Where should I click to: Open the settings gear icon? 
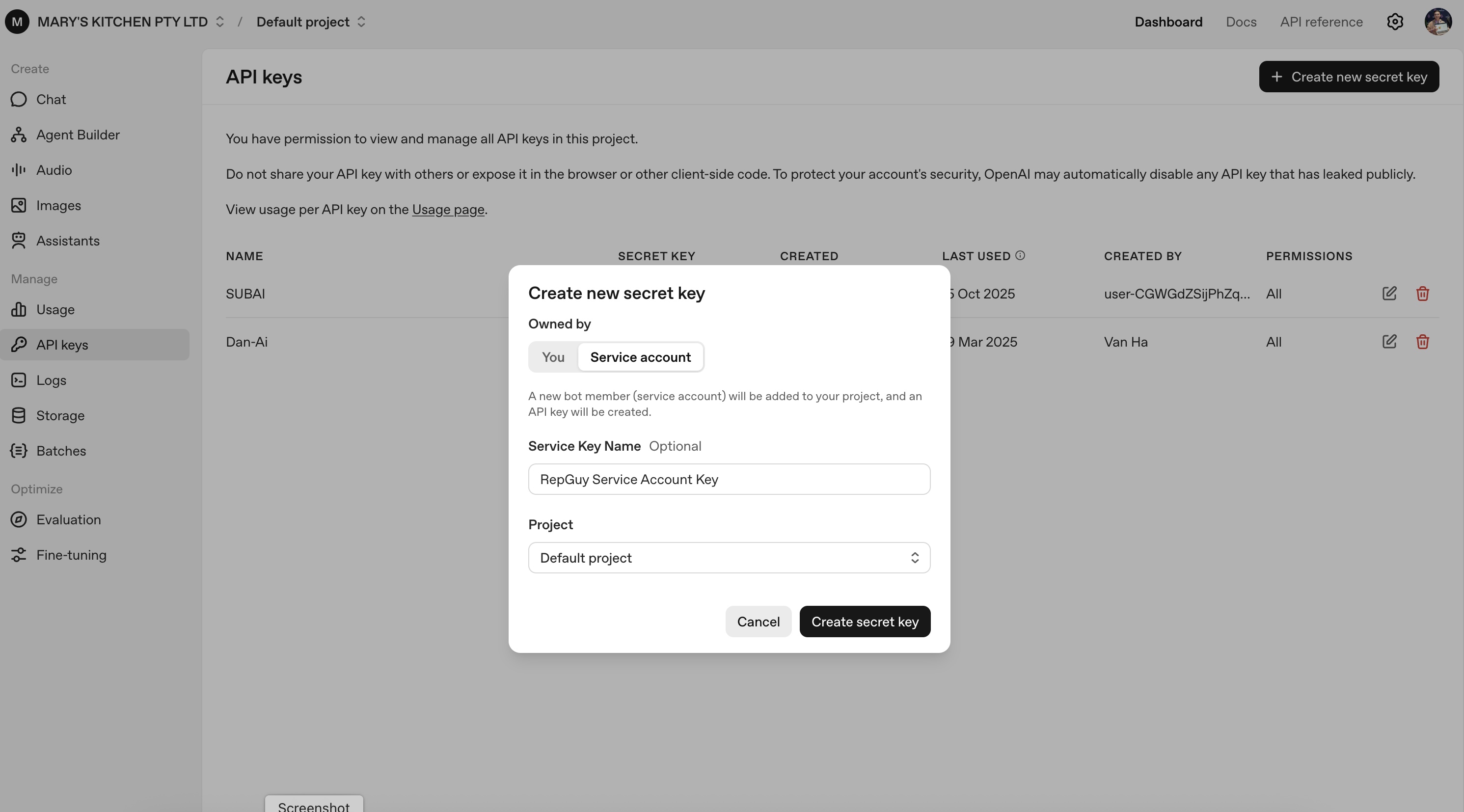(x=1395, y=22)
